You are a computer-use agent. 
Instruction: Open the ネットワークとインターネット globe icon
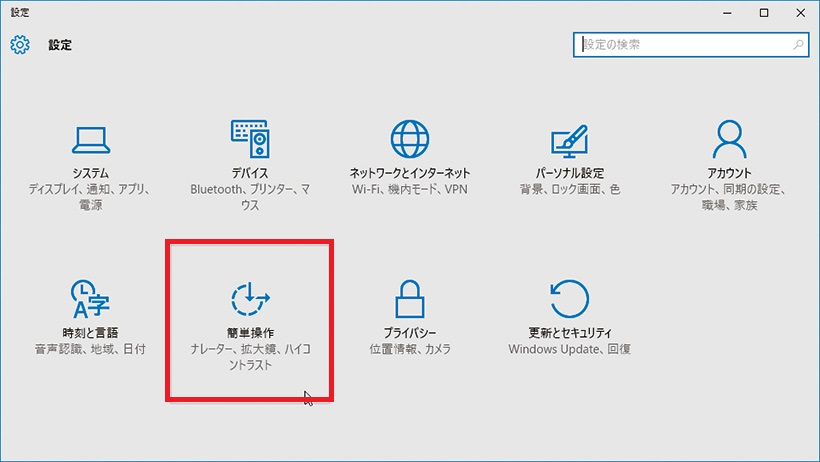point(409,139)
